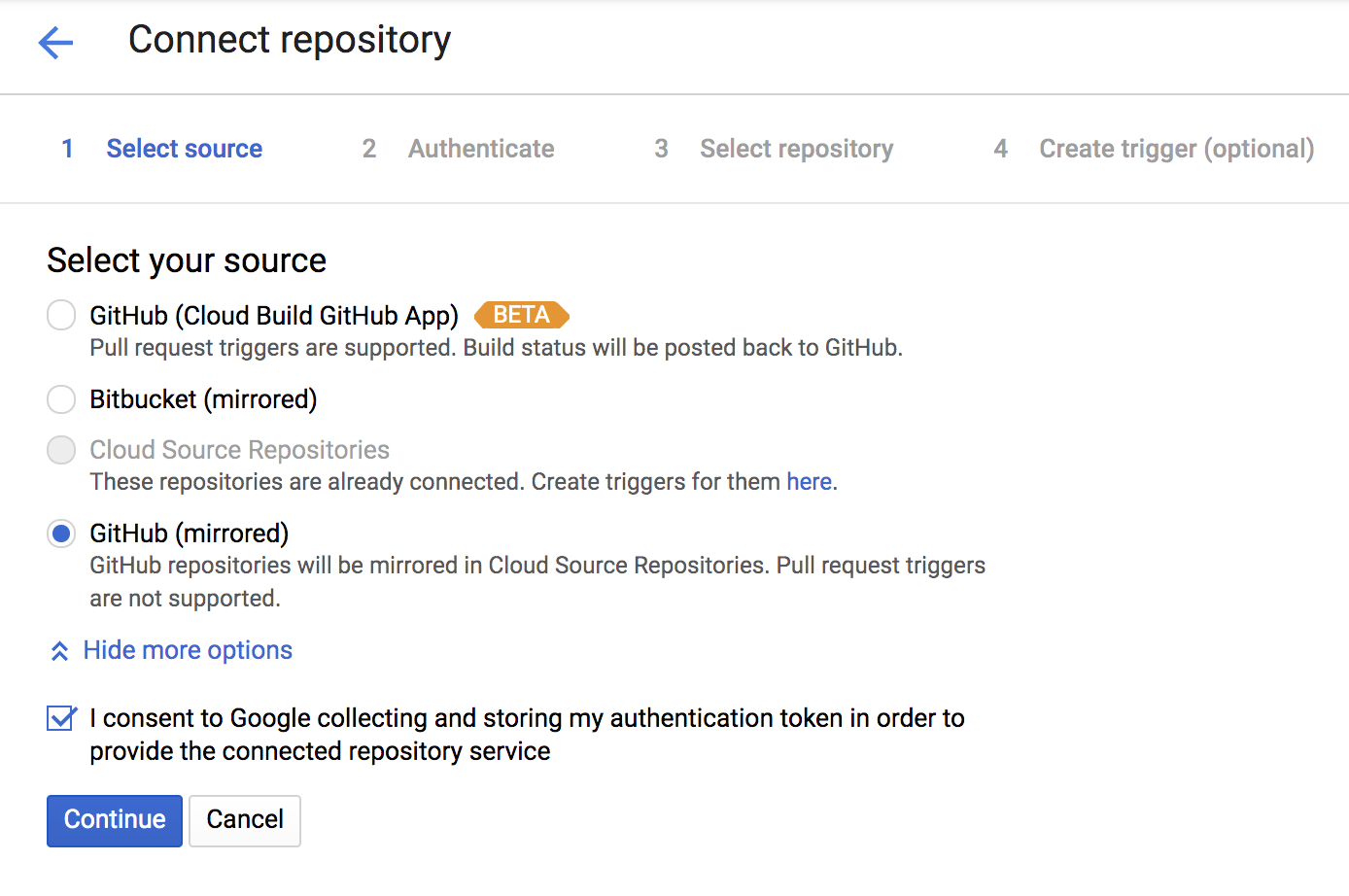Choose the Bitbucket (mirrored) radio button
The height and width of the screenshot is (896, 1349).
[x=61, y=399]
